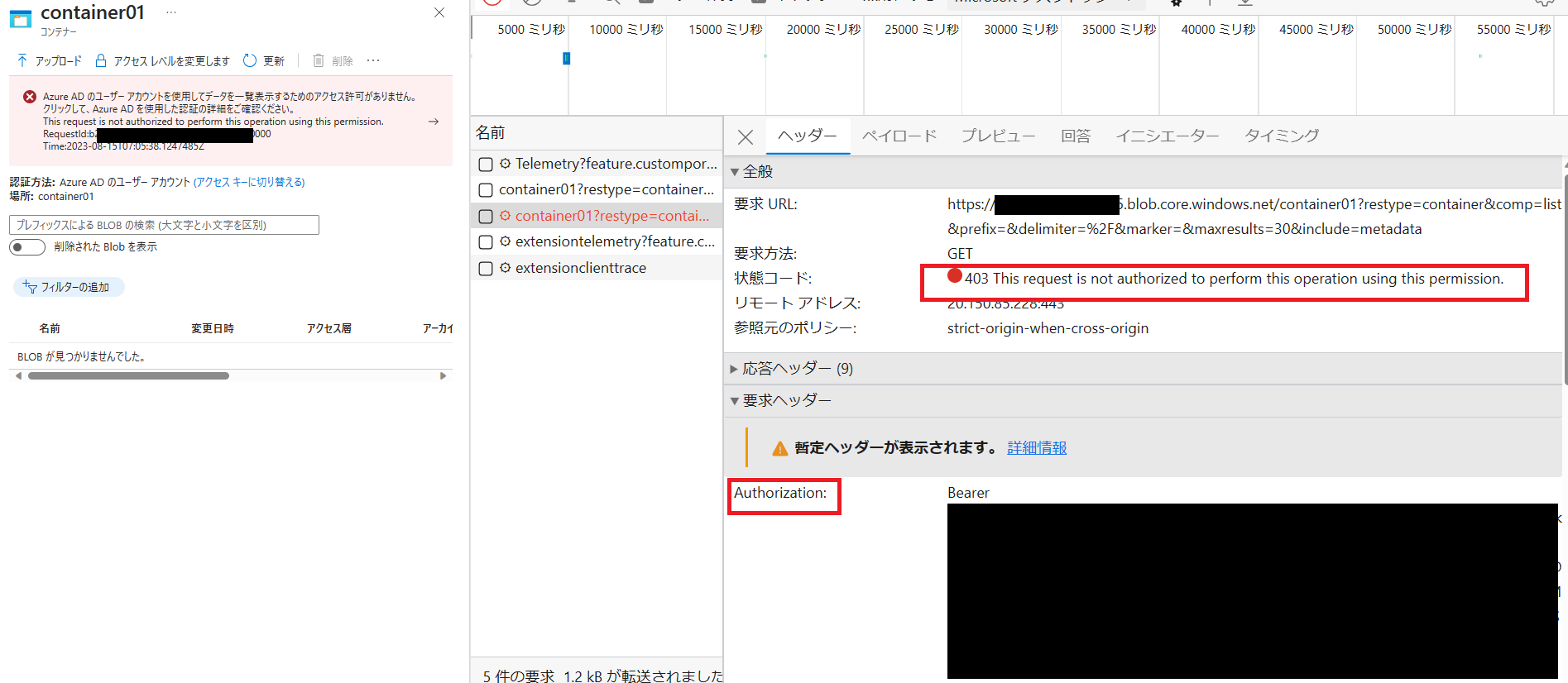This screenshot has height=683, width=1568.
Task: Sort blobs by 名前 column header
Action: coord(50,328)
